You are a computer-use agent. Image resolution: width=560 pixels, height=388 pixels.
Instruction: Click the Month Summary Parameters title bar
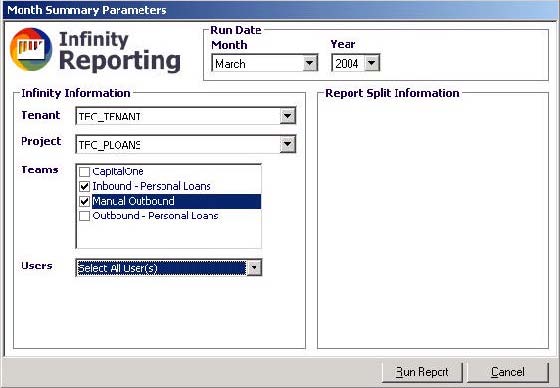(280, 10)
